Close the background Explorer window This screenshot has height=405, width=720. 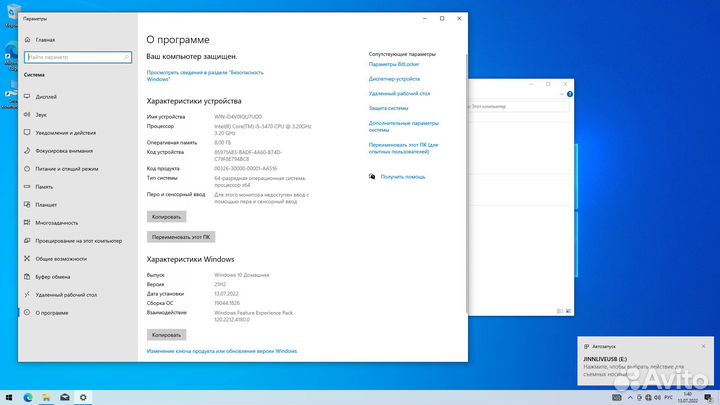[565, 84]
